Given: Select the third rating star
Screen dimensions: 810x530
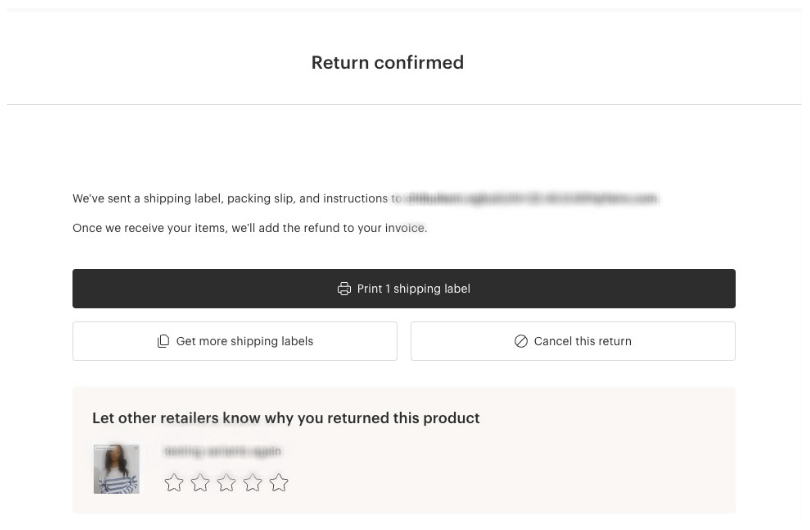Looking at the screenshot, I should tap(226, 483).
